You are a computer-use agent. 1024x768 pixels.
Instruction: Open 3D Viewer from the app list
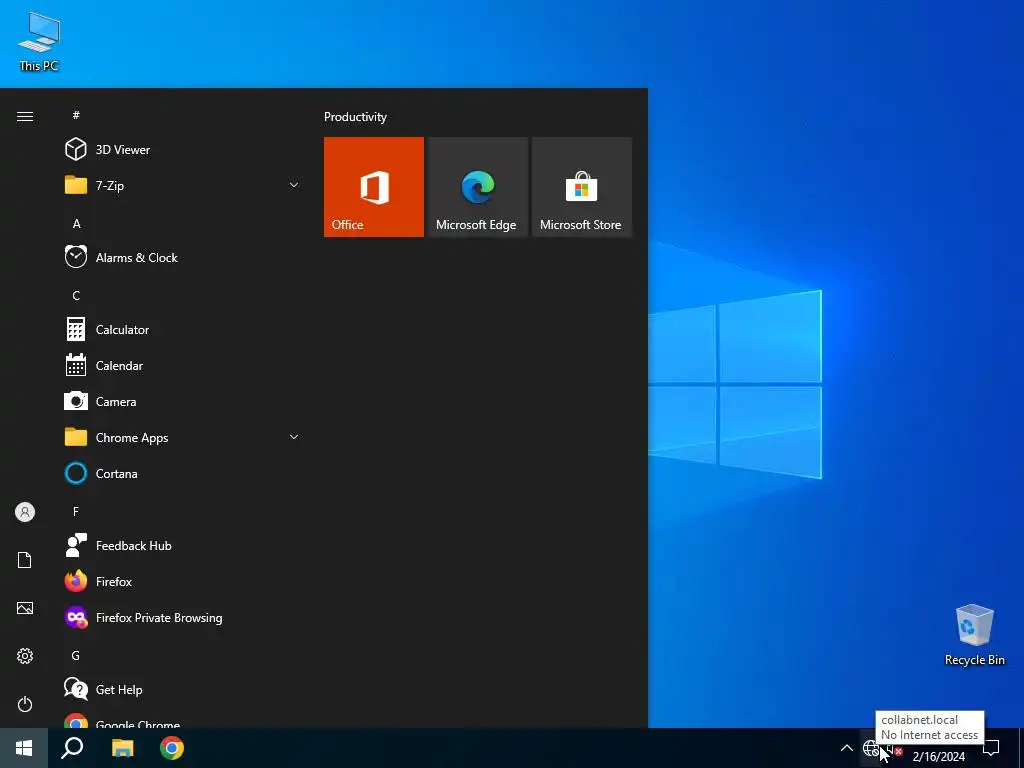click(x=183, y=150)
